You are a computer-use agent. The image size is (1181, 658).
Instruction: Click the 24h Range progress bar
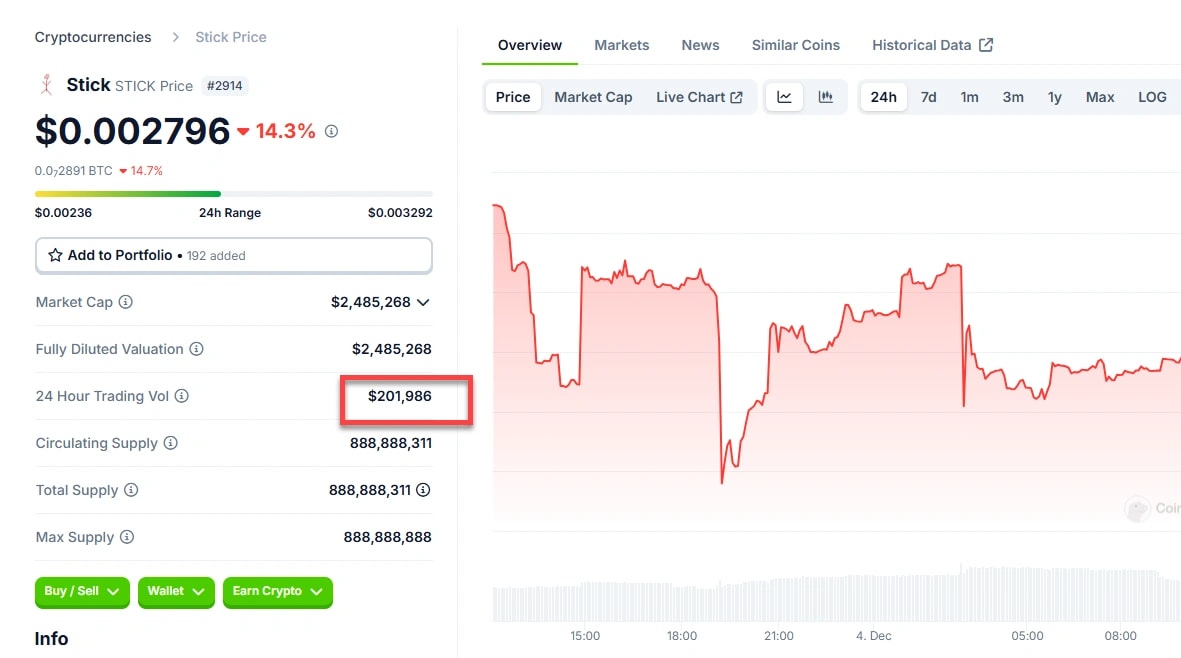coord(234,194)
